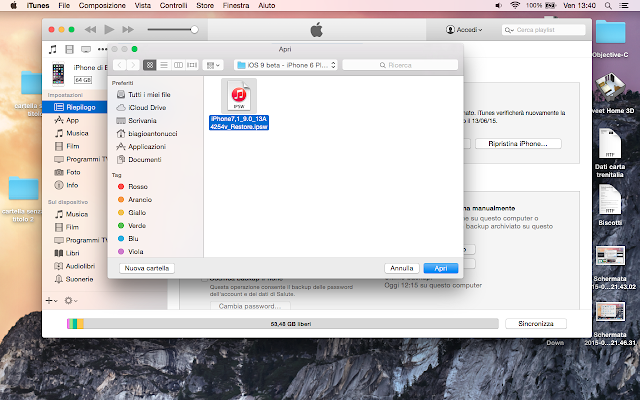Open Scrivania in dialog sidebar

[x=137, y=121]
